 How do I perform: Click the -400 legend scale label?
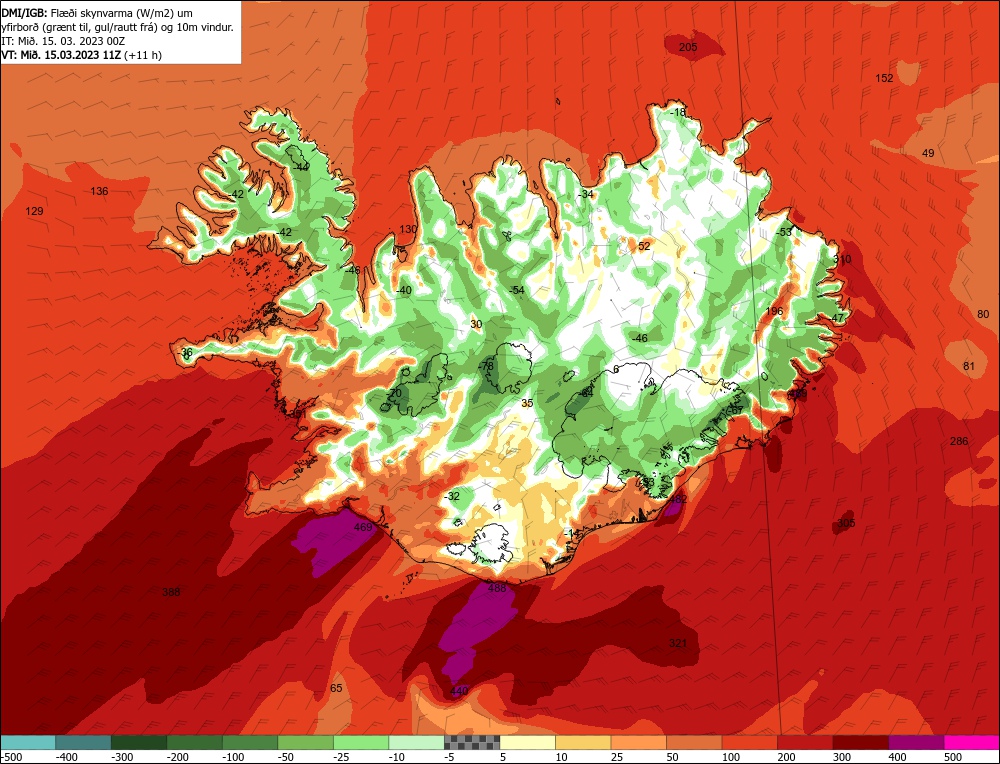coord(66,756)
